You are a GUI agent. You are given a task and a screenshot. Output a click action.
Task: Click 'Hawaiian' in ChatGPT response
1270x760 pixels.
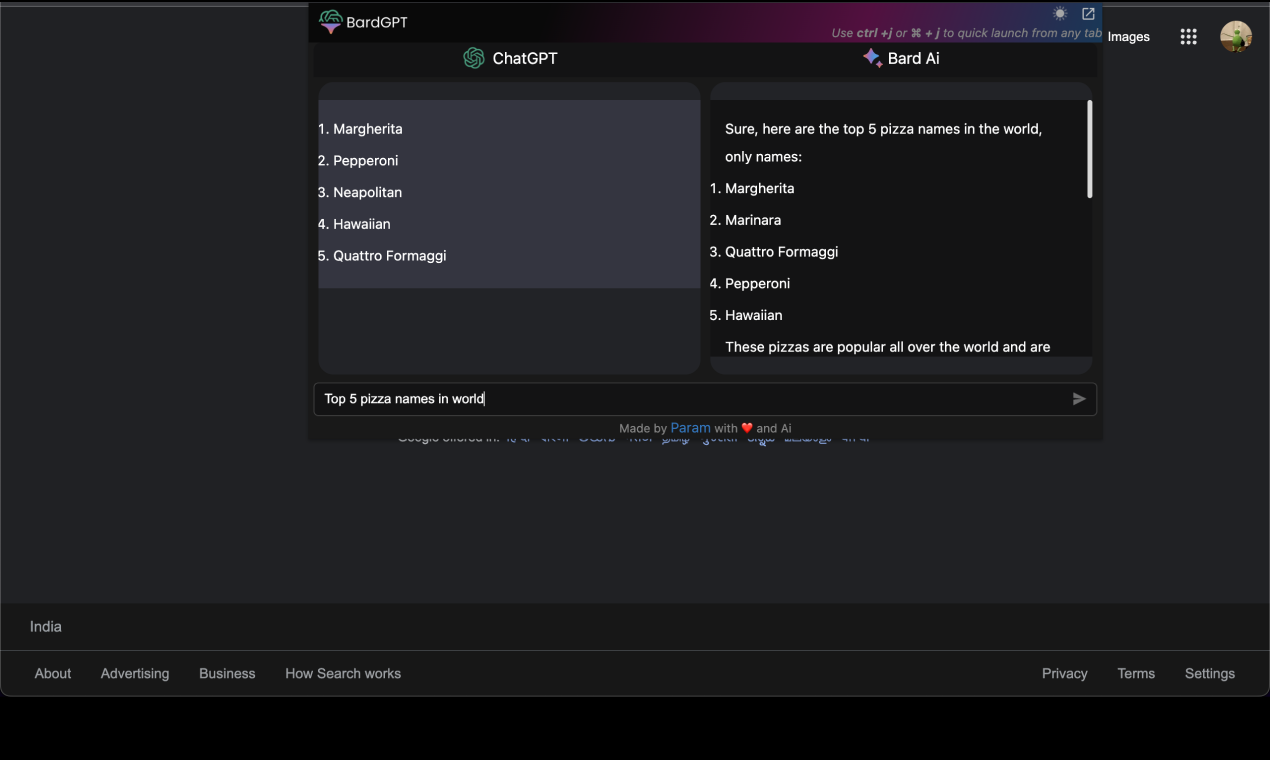[x=362, y=224]
